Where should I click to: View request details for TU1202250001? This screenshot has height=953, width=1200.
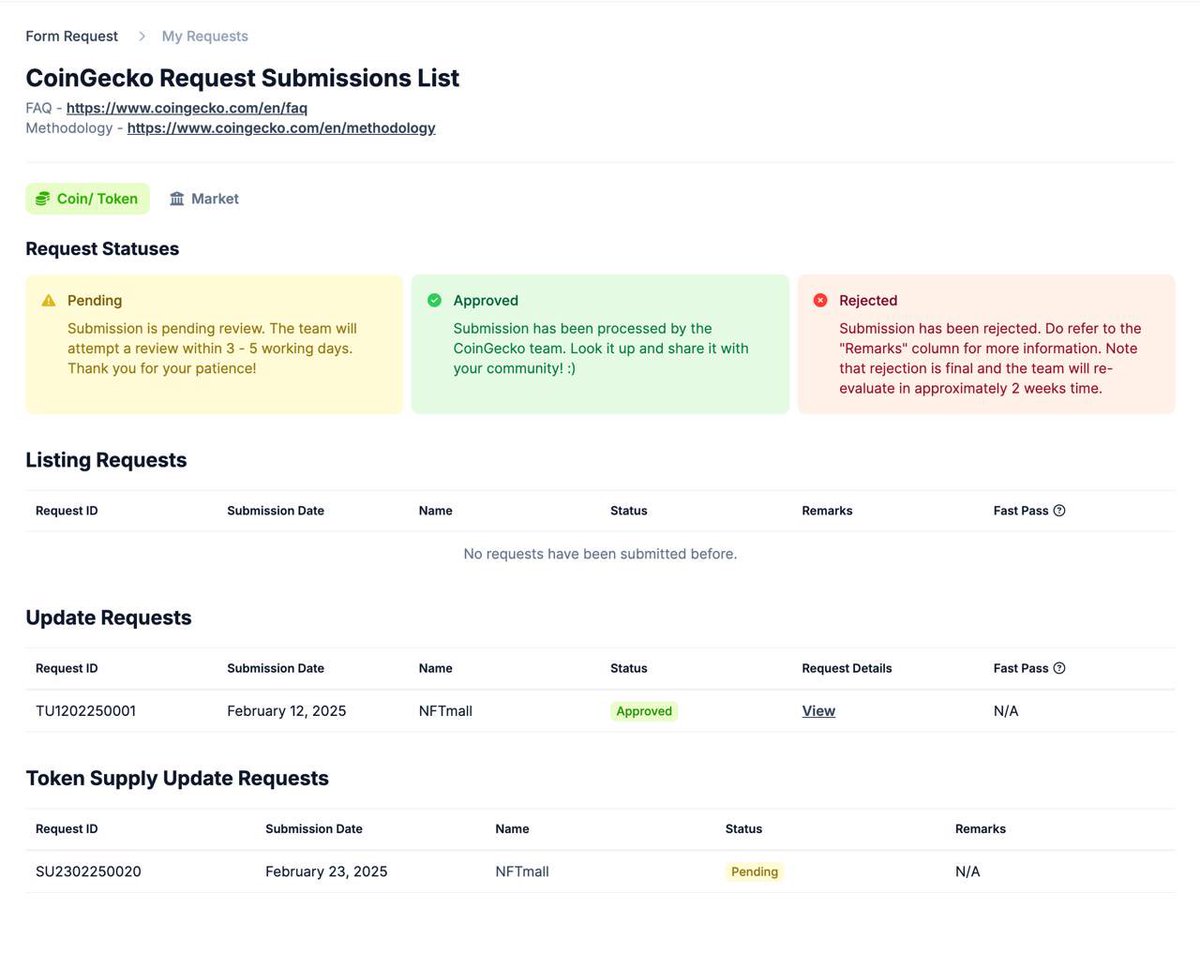pos(818,711)
